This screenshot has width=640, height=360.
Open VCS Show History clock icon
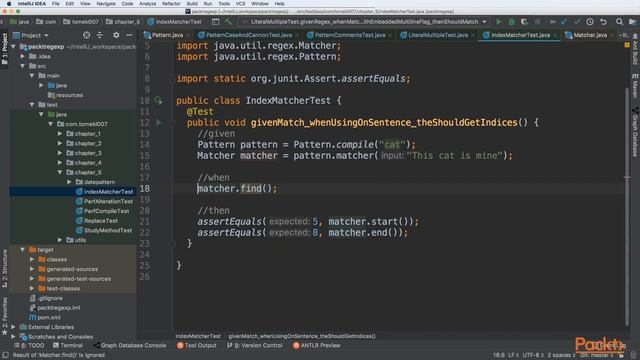(x=590, y=22)
